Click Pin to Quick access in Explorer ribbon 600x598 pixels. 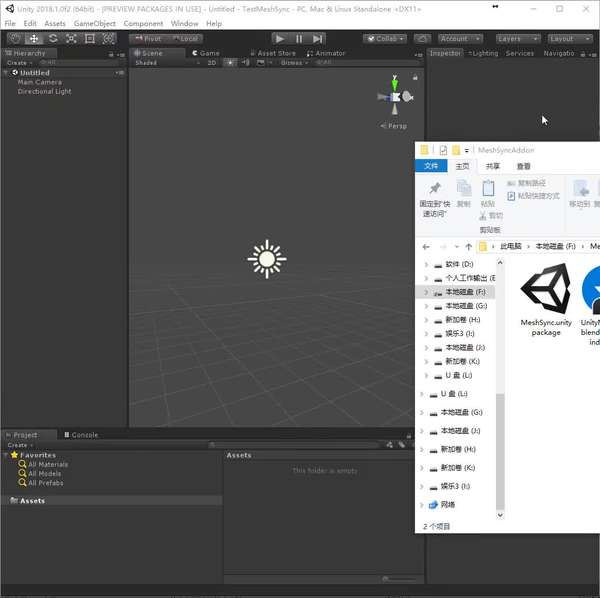coord(434,200)
